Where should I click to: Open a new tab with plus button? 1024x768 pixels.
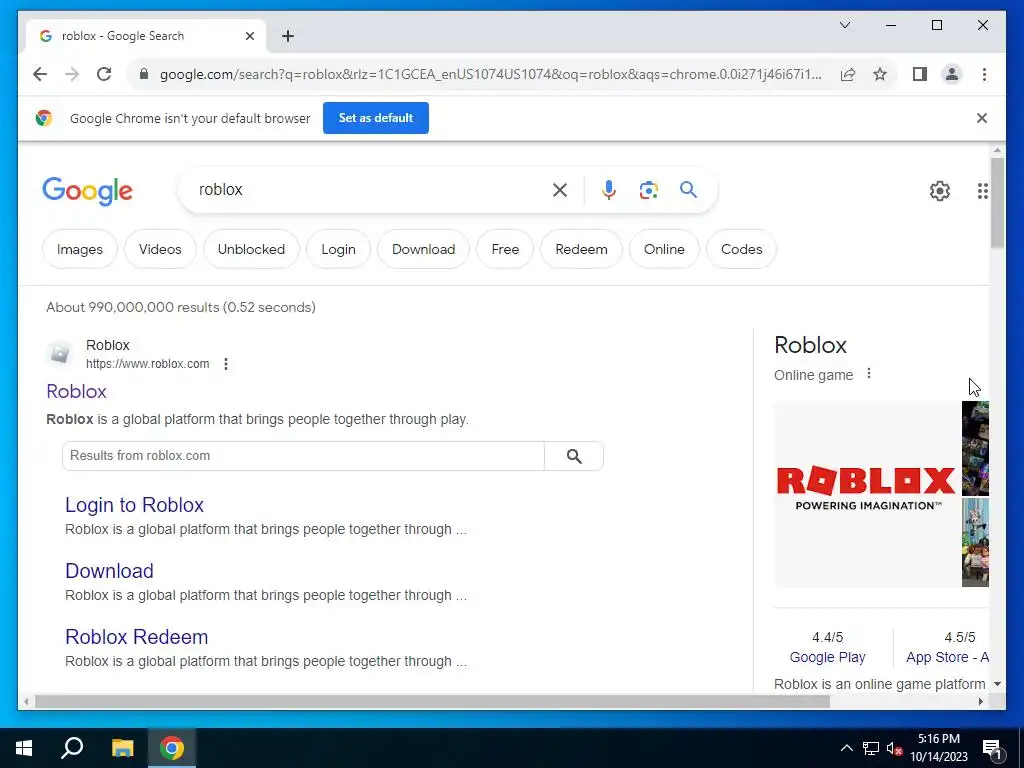pyautogui.click(x=288, y=36)
